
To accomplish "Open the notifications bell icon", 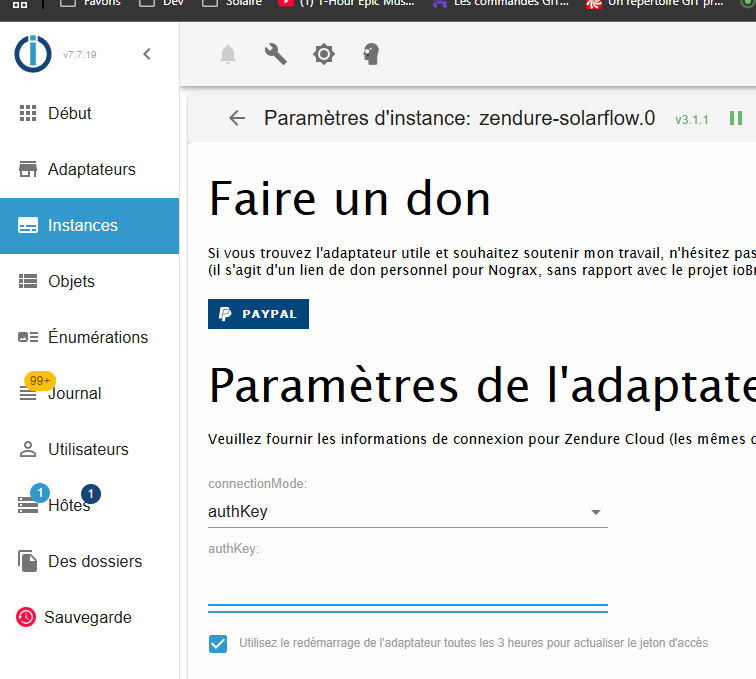I will point(228,54).
